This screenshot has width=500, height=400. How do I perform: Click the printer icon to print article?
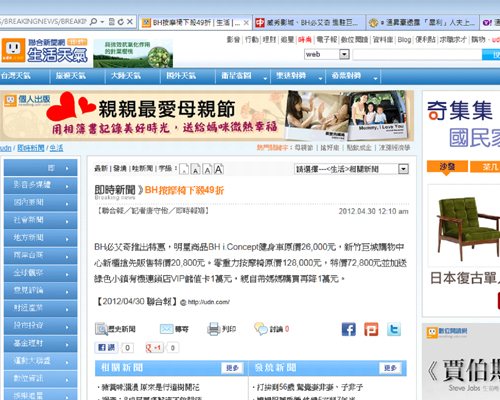[x=213, y=329]
